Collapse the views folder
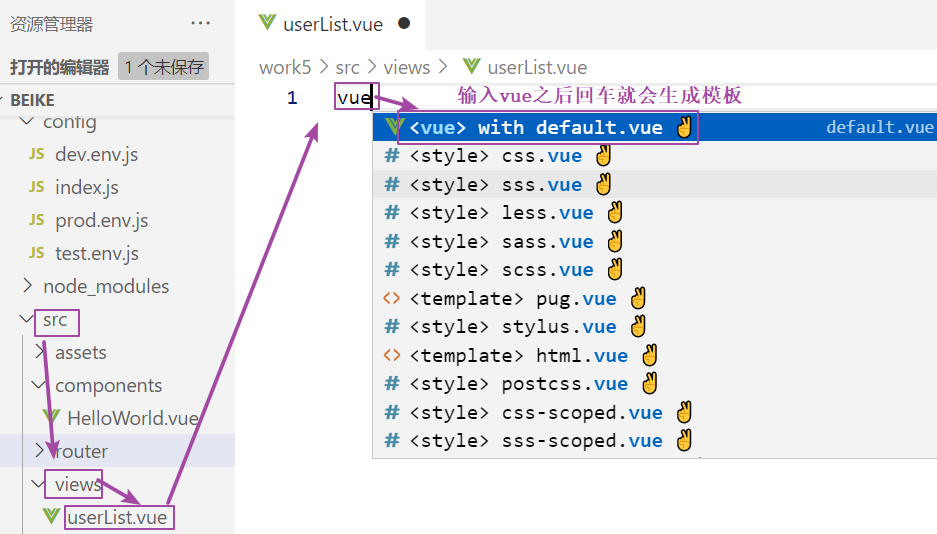Image resolution: width=937 pixels, height=534 pixels. click(40, 484)
